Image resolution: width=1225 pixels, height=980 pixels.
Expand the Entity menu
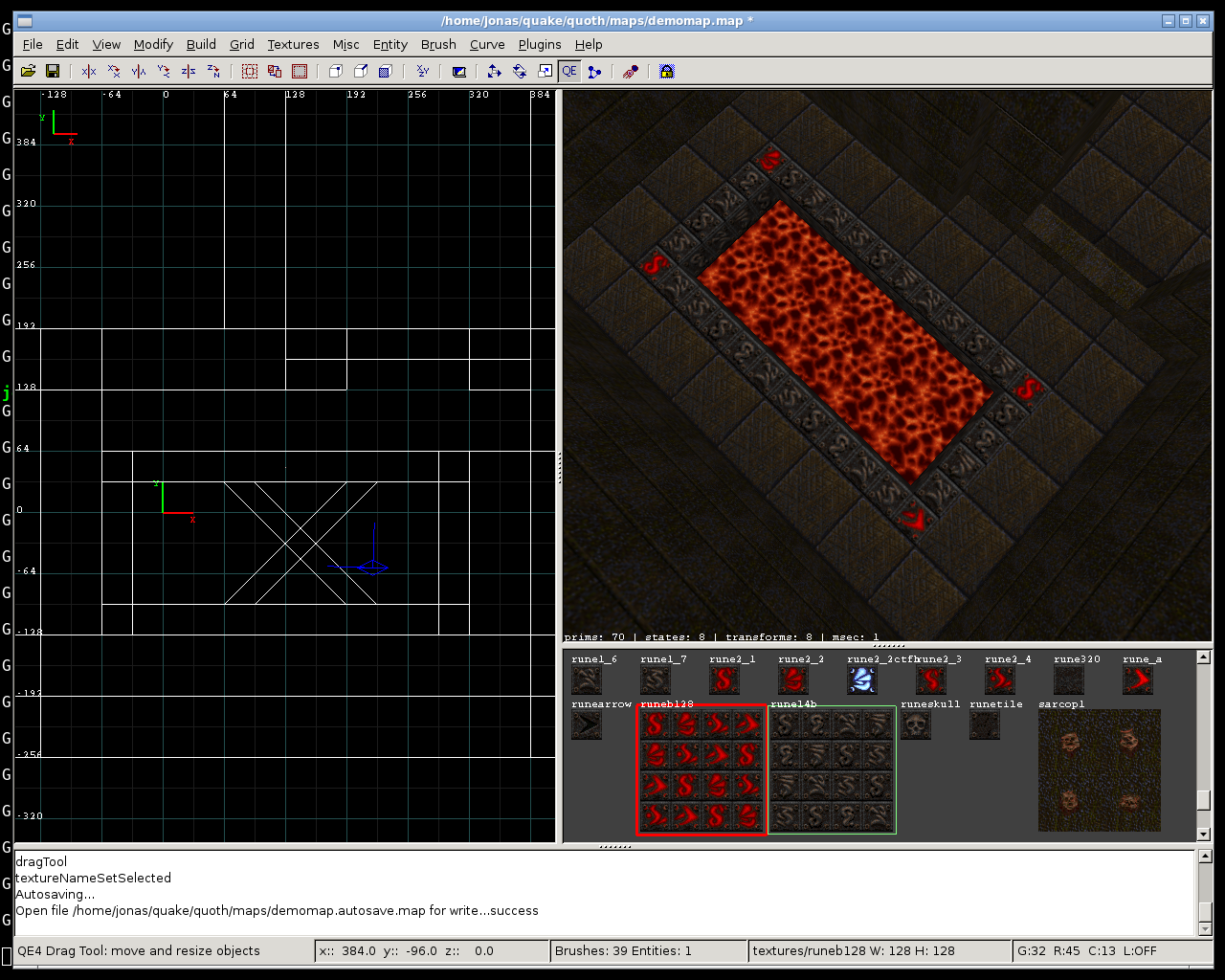tap(390, 44)
